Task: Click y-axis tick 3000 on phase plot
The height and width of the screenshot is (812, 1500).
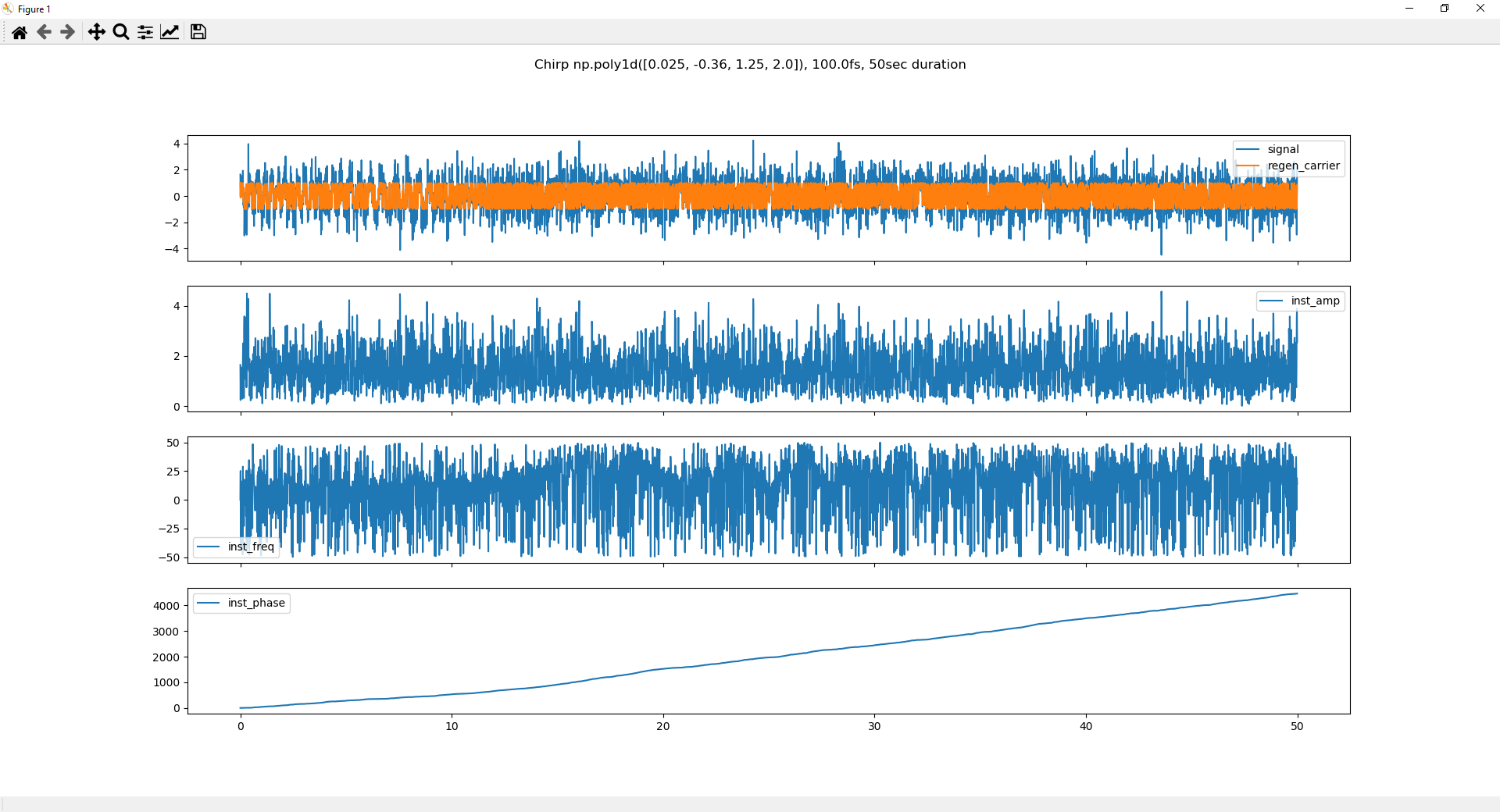Action: (166, 632)
